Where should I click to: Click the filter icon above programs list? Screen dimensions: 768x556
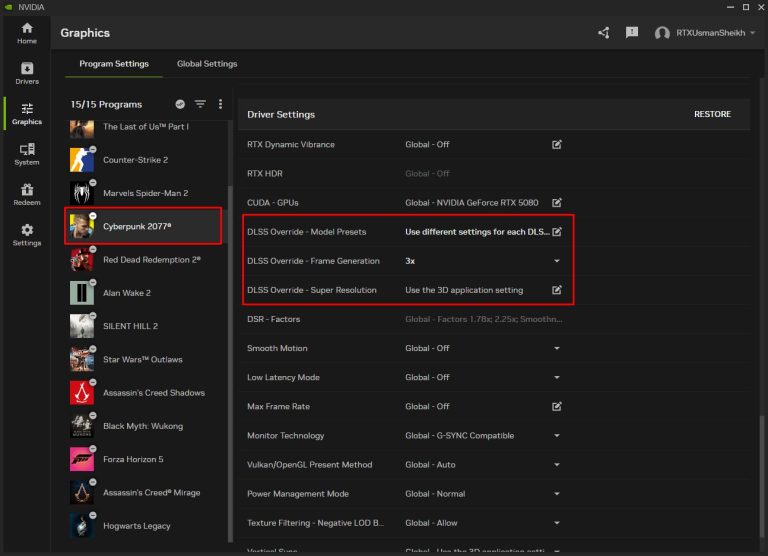200,104
